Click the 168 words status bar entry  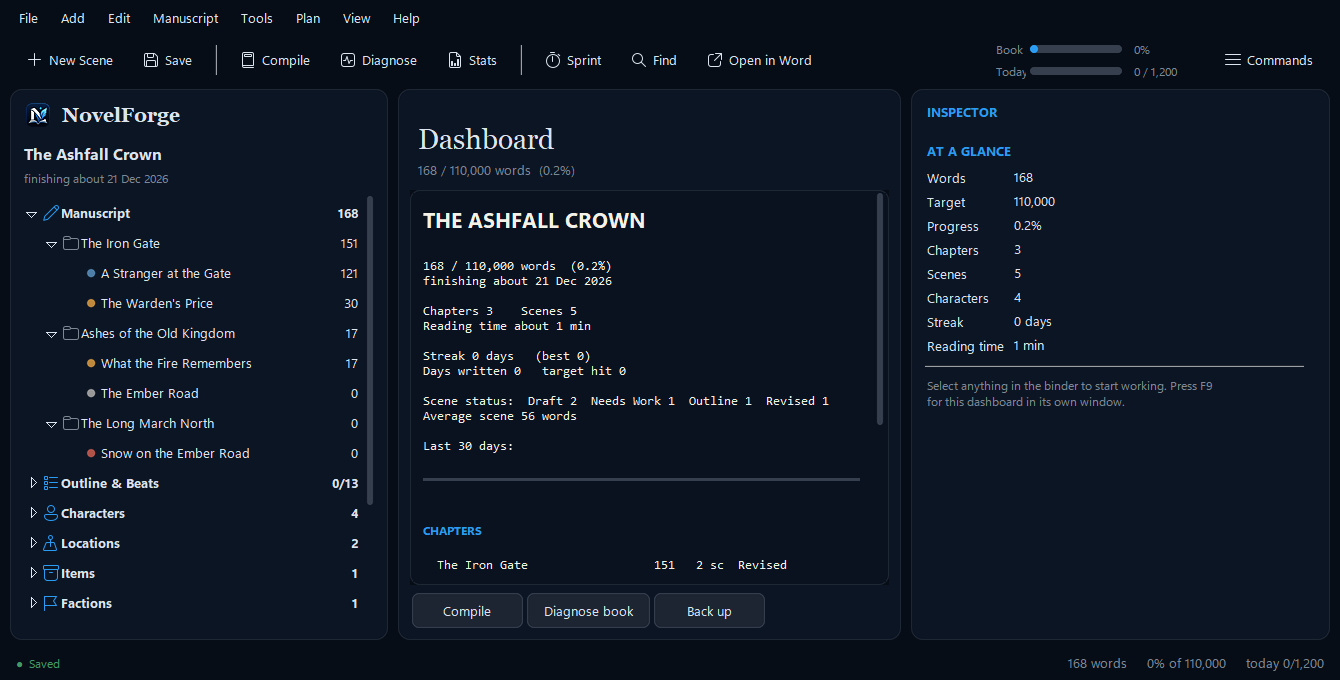tap(1097, 664)
